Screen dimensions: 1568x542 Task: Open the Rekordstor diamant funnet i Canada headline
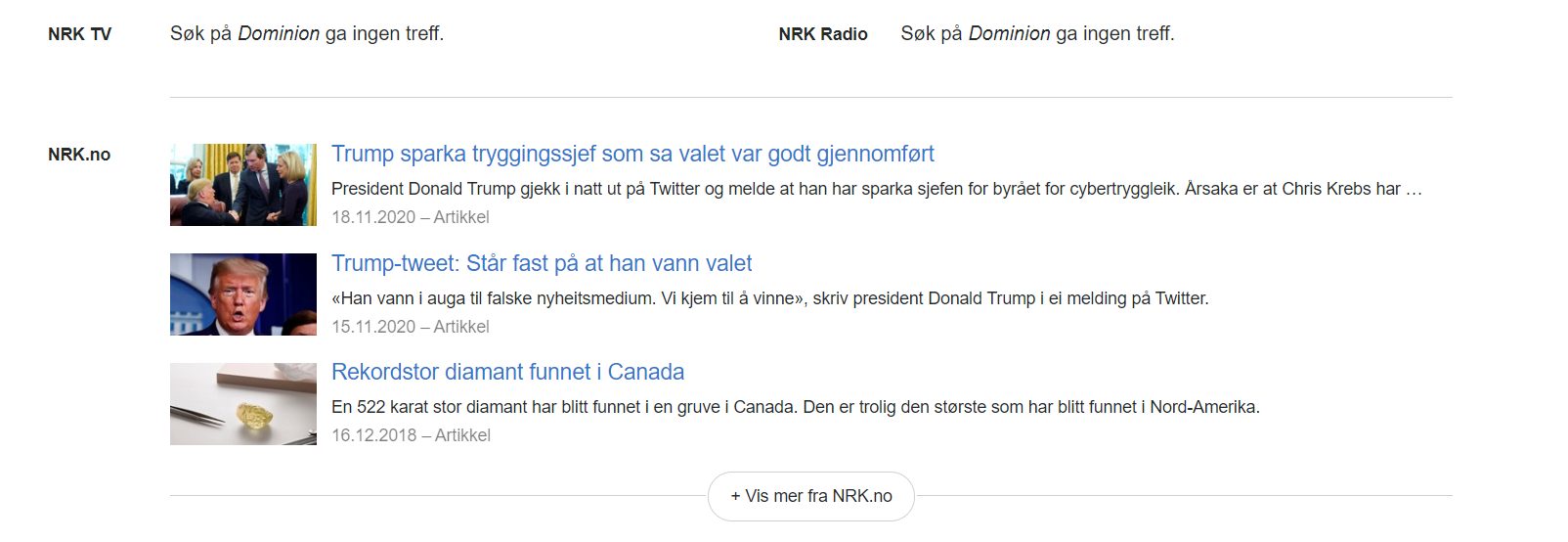(507, 372)
